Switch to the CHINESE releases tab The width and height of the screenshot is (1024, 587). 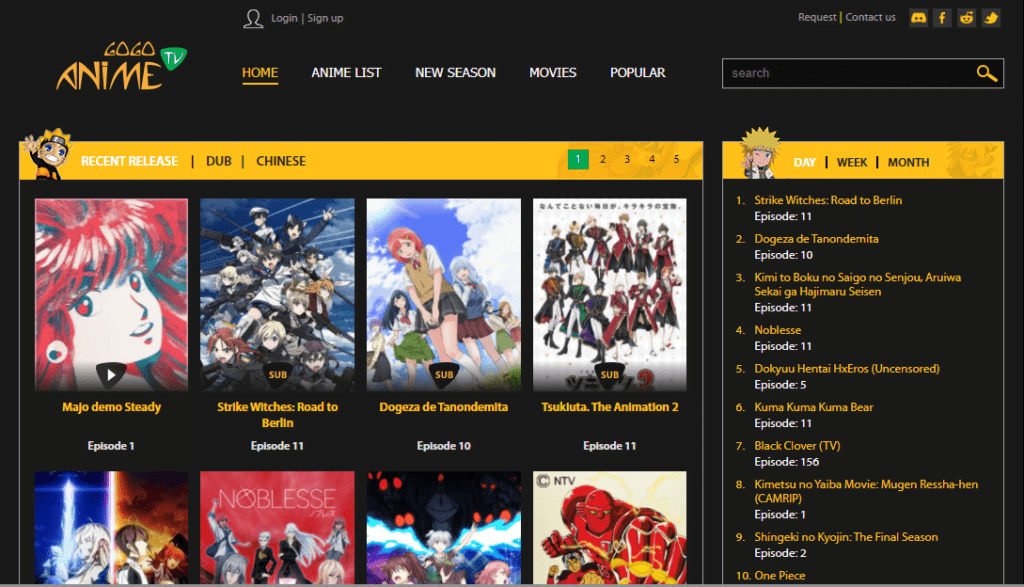(281, 161)
